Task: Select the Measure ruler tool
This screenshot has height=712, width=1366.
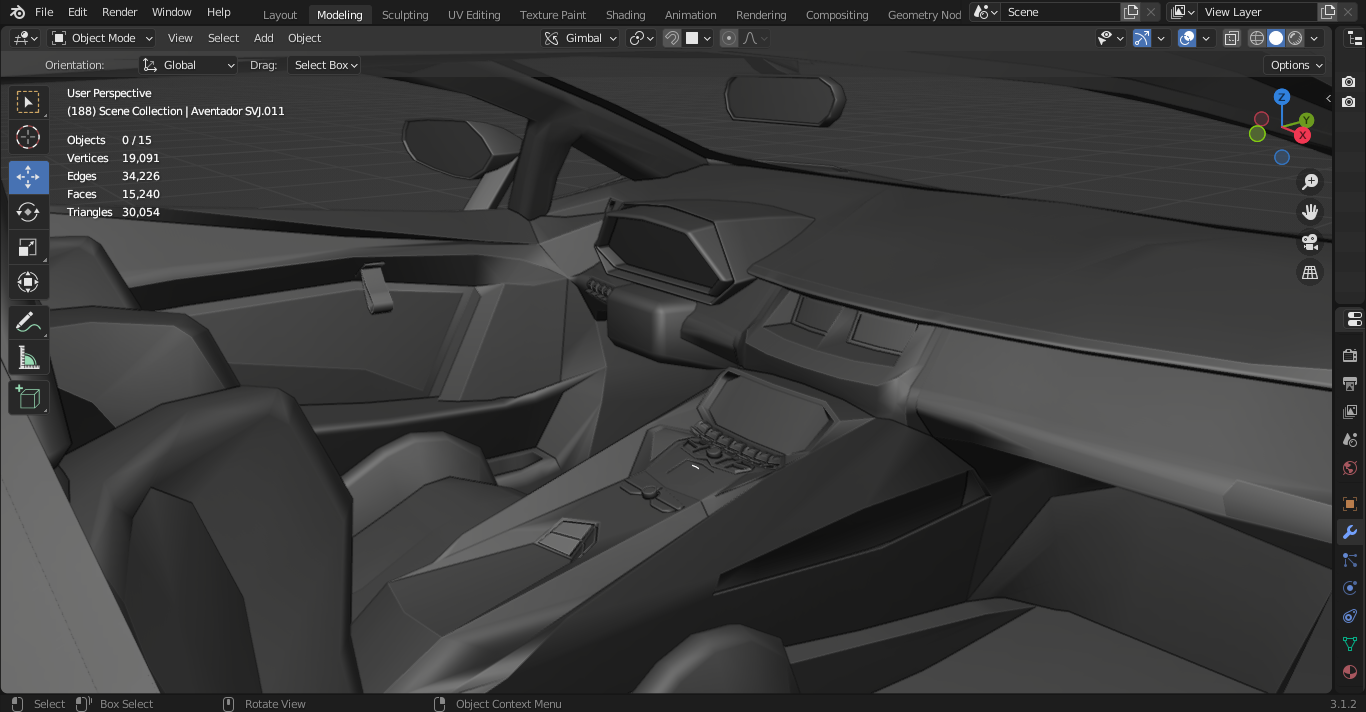Action: pyautogui.click(x=28, y=357)
